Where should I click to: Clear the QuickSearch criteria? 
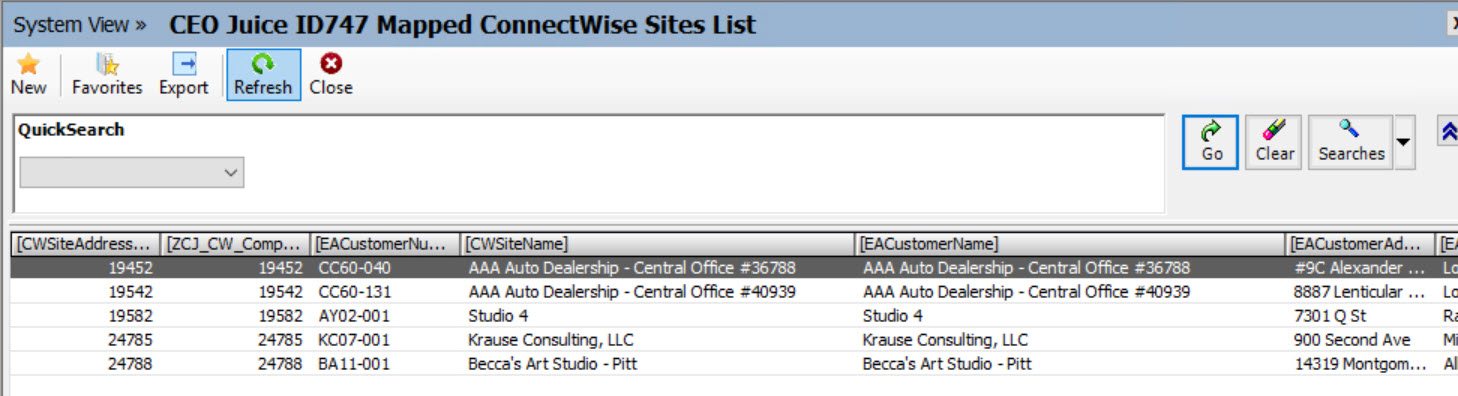click(x=1274, y=142)
